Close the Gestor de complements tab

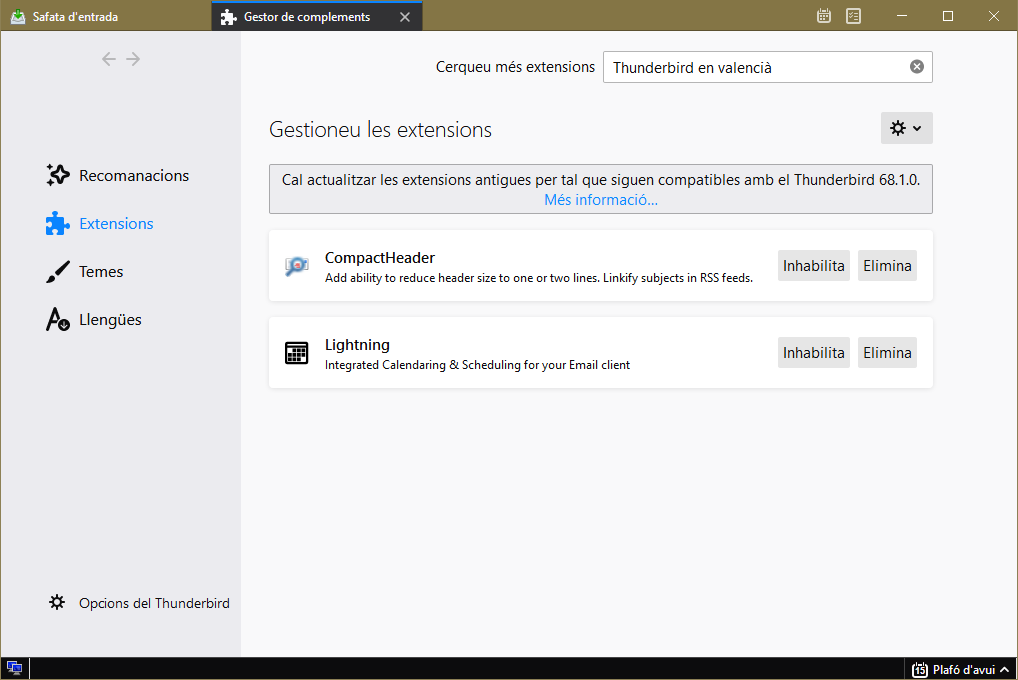405,17
